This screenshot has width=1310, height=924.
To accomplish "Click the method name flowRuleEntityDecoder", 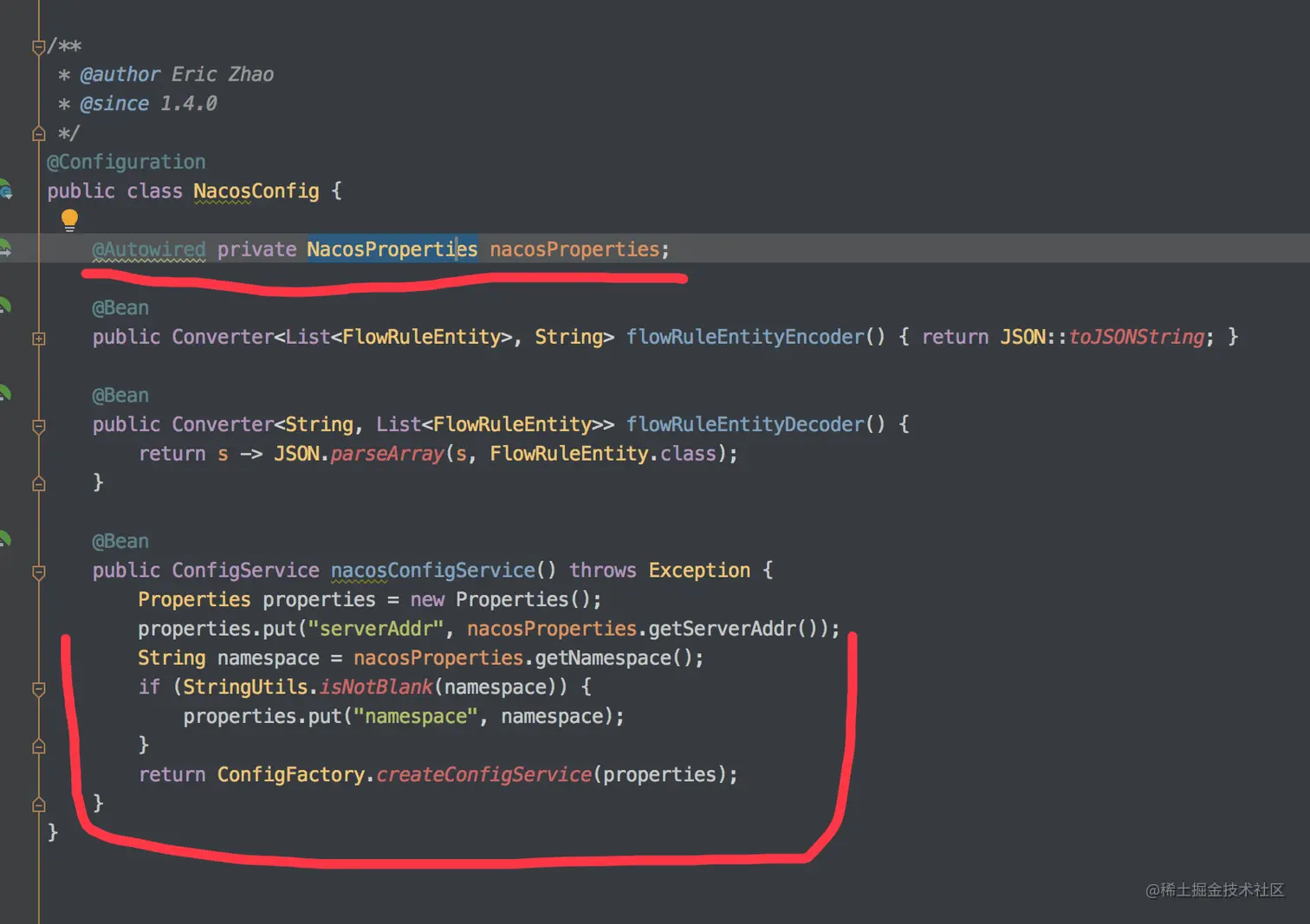I will click(745, 424).
